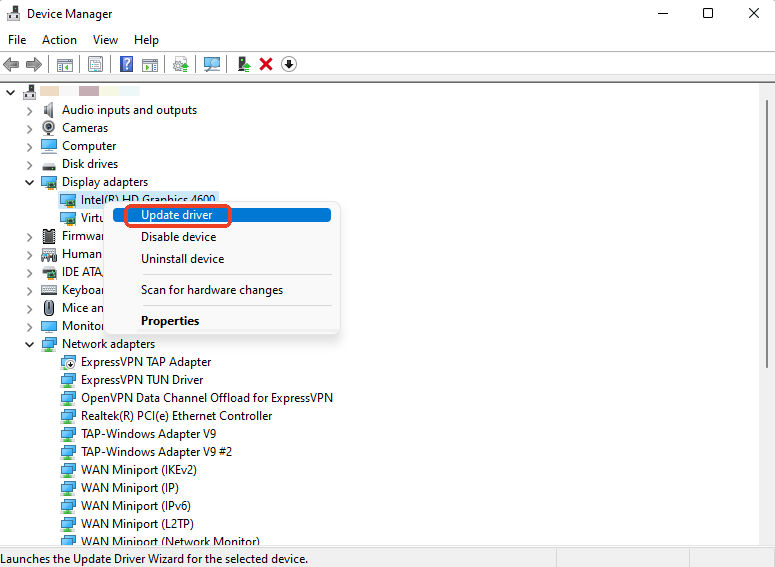Viewport: 775px width, 567px height.
Task: Select WAN Miniport (IPv6)
Action: (x=135, y=506)
